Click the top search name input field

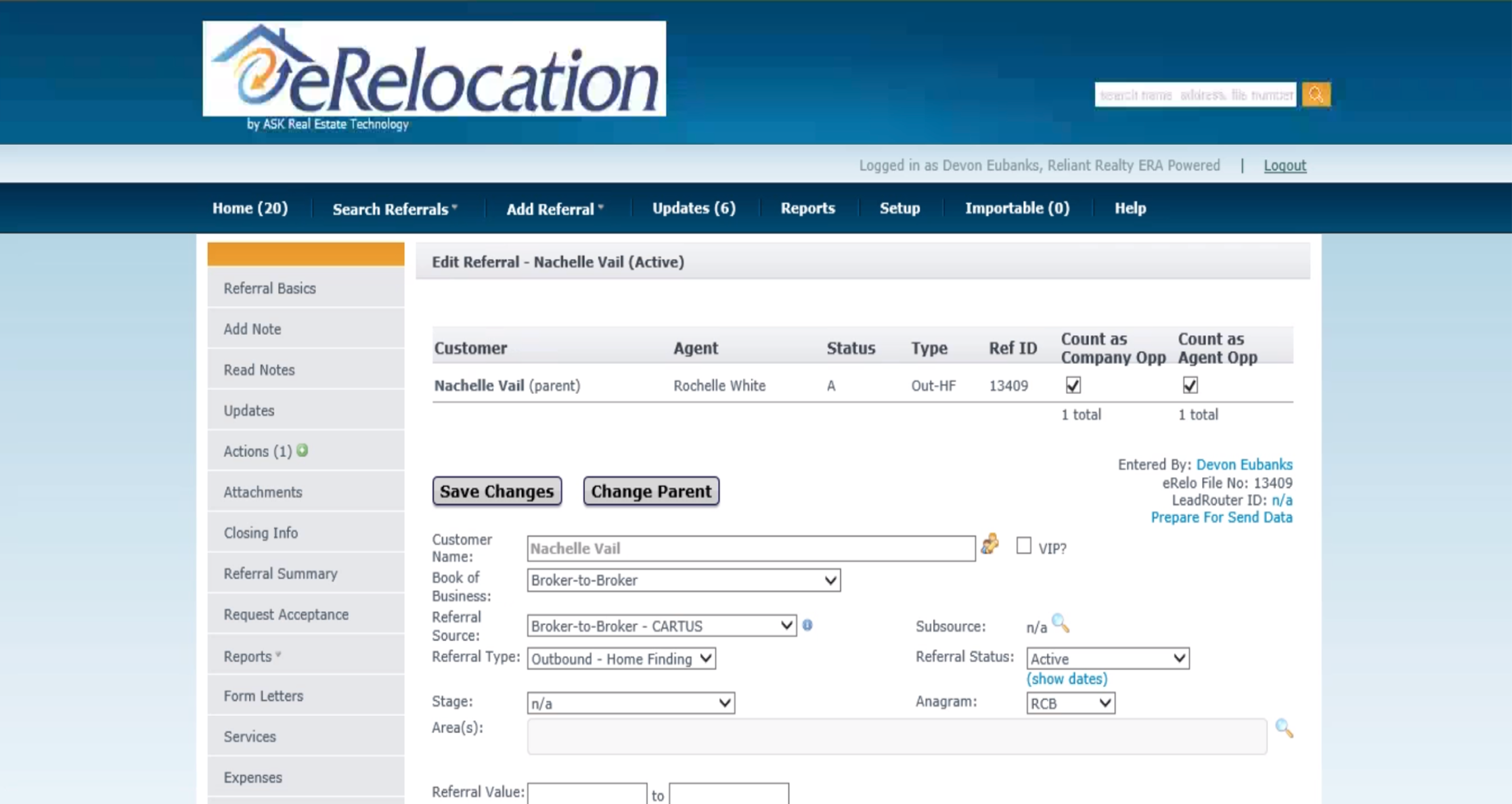[x=1195, y=95]
